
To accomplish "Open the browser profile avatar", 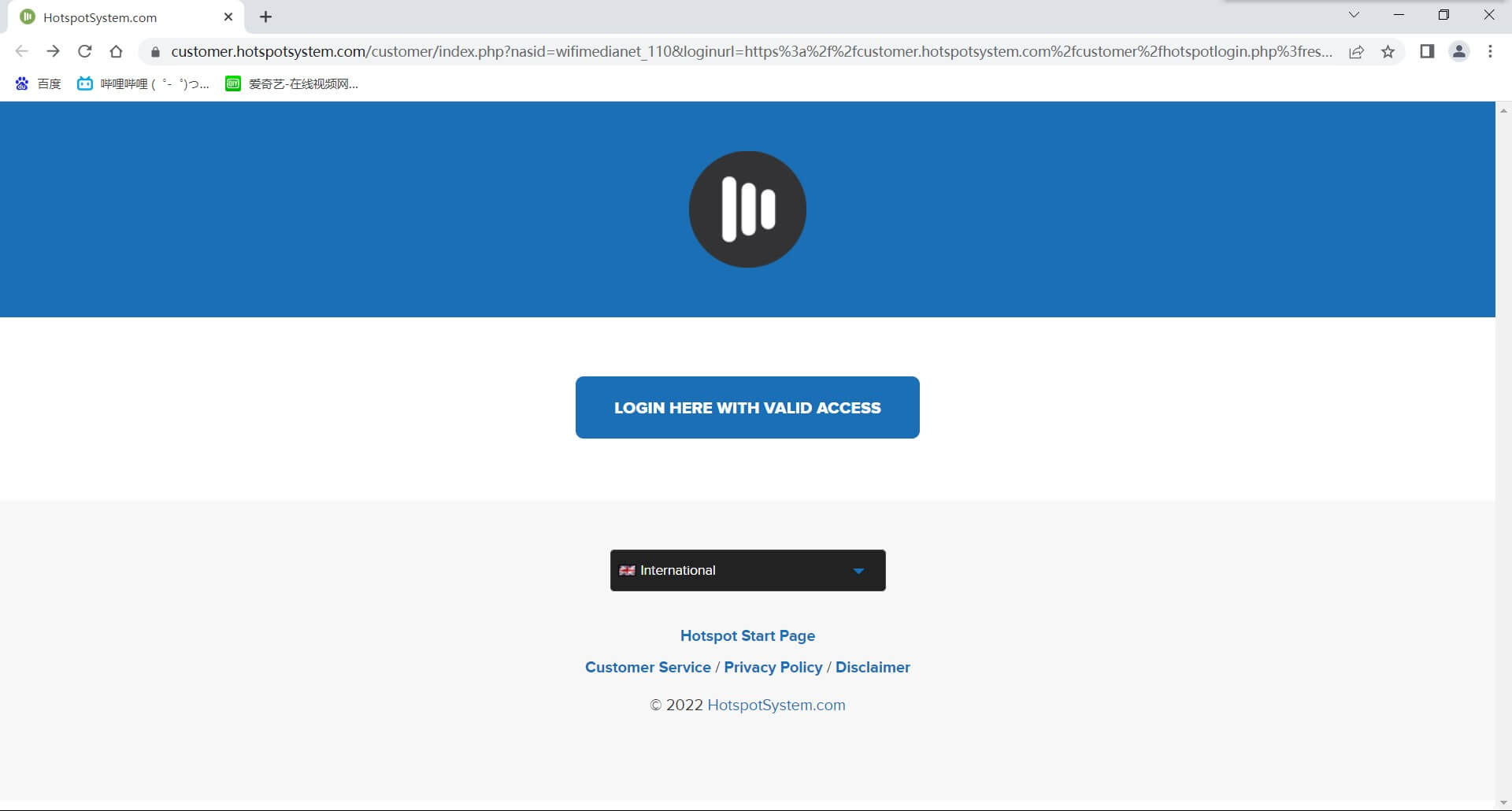I will point(1458,52).
